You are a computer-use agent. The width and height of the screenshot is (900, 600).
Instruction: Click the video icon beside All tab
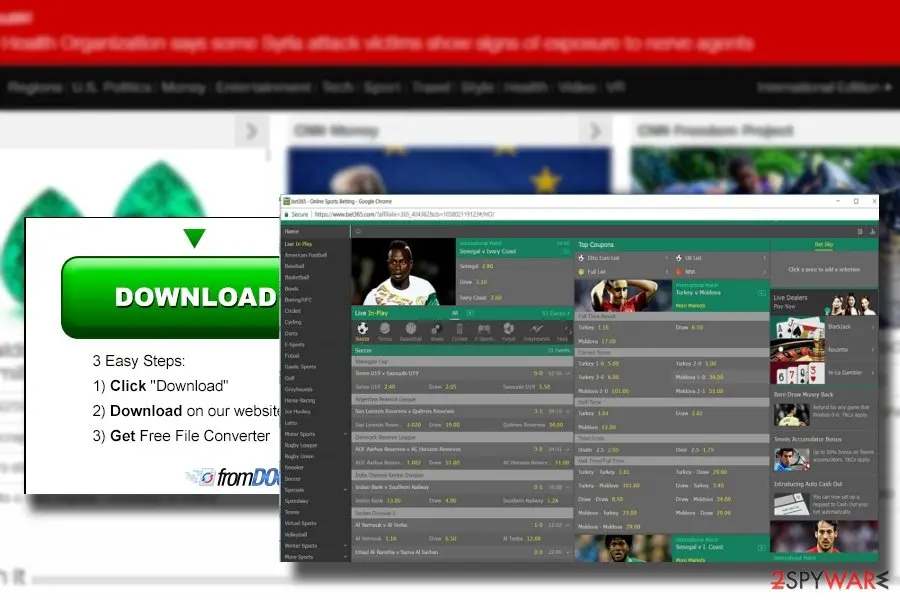pos(470,313)
